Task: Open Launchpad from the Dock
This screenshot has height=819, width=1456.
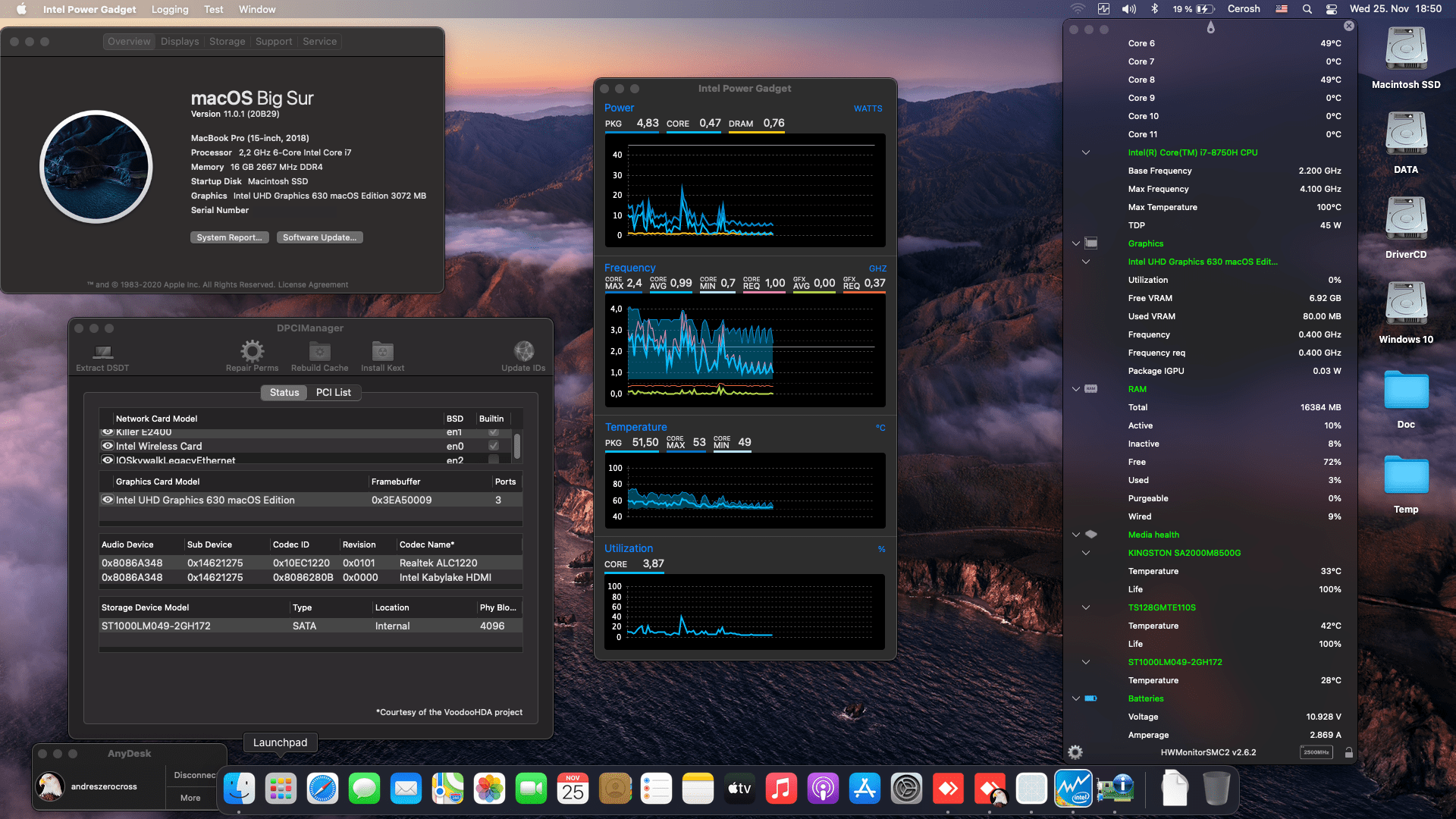Action: 281,788
